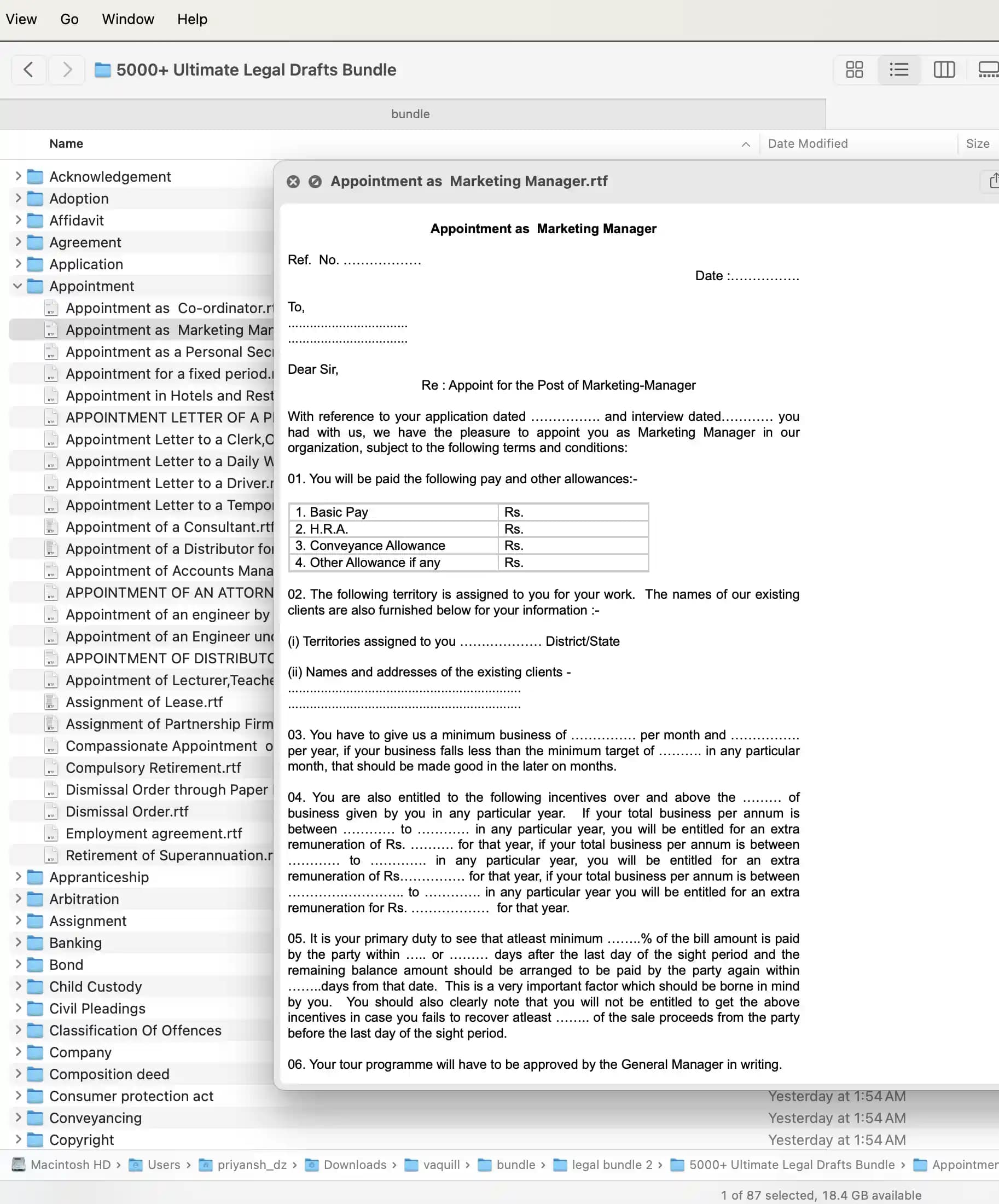Click the Acknowledgement folder icon
This screenshot has width=999, height=1204.
(35, 177)
